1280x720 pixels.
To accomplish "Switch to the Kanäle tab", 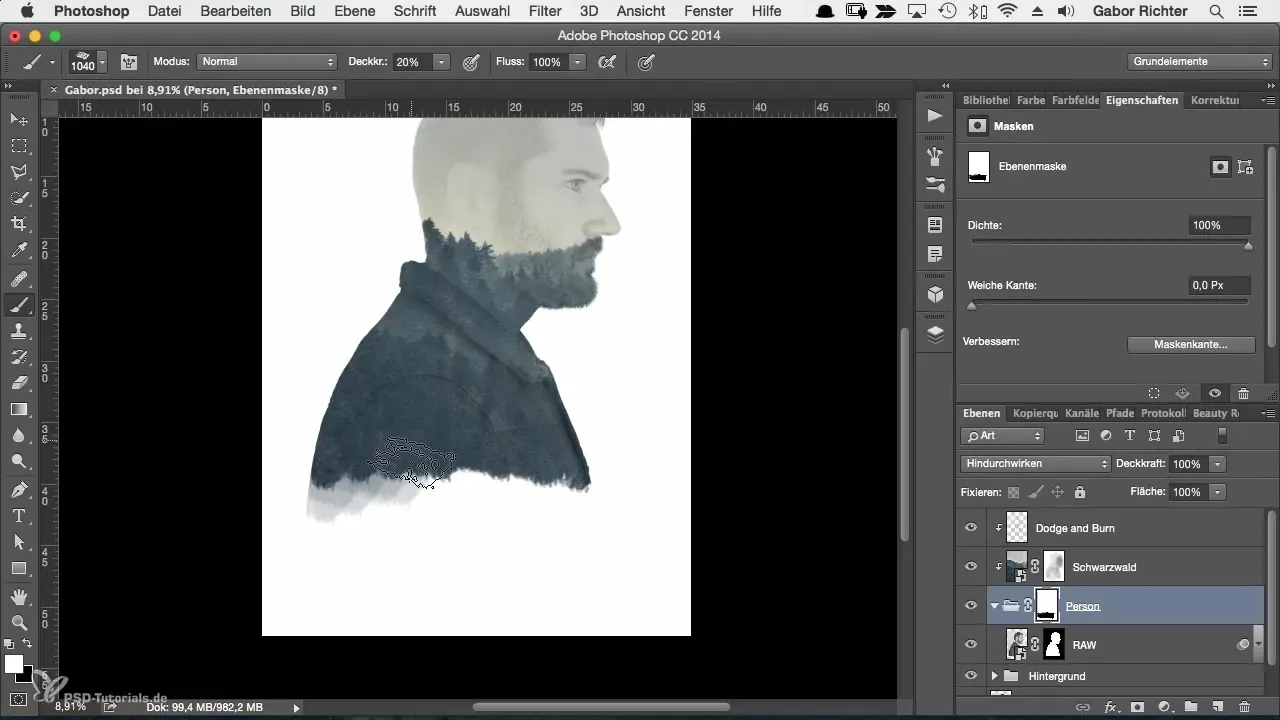I will pos(1082,413).
